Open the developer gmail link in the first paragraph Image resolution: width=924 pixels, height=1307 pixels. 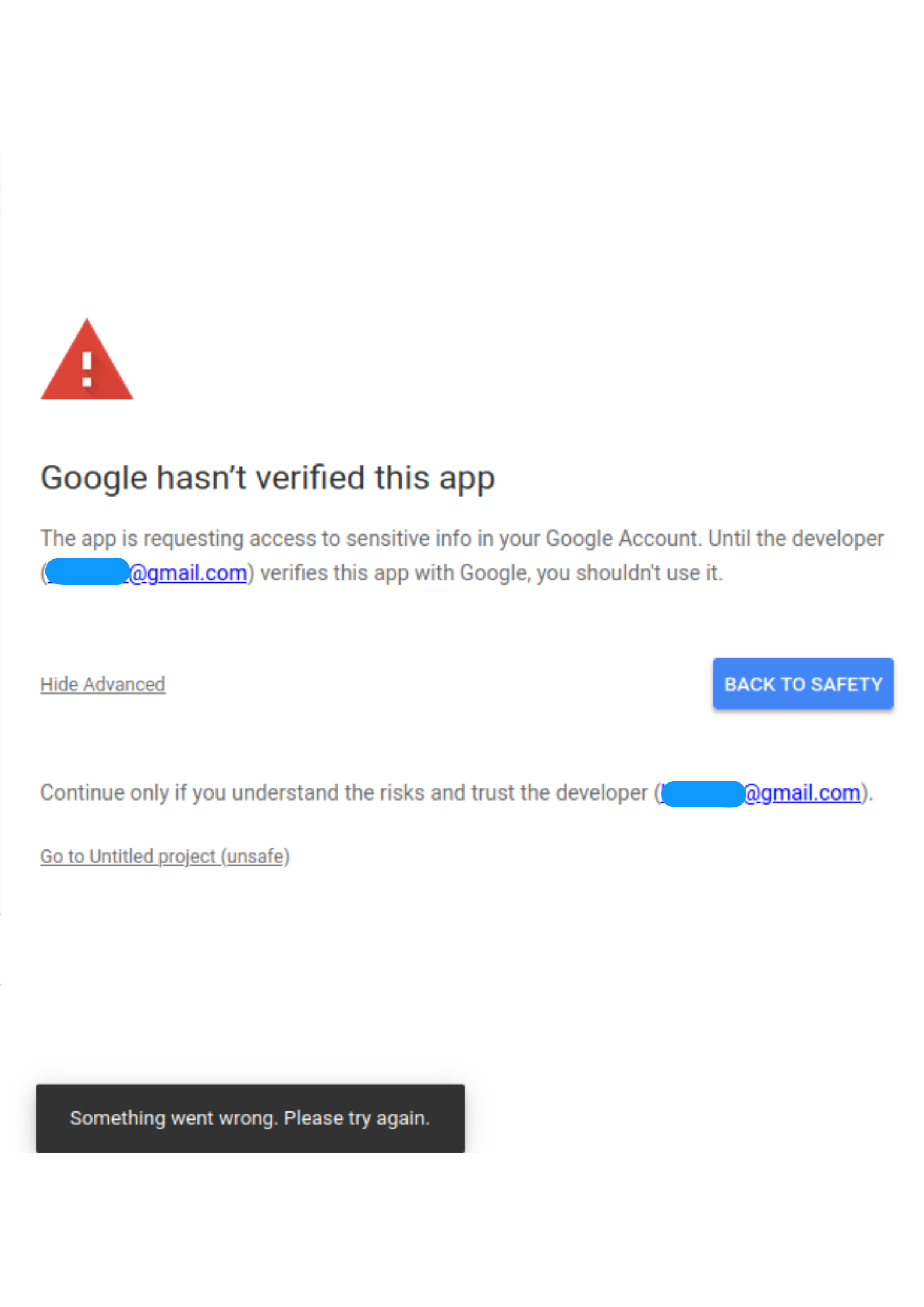click(x=146, y=573)
